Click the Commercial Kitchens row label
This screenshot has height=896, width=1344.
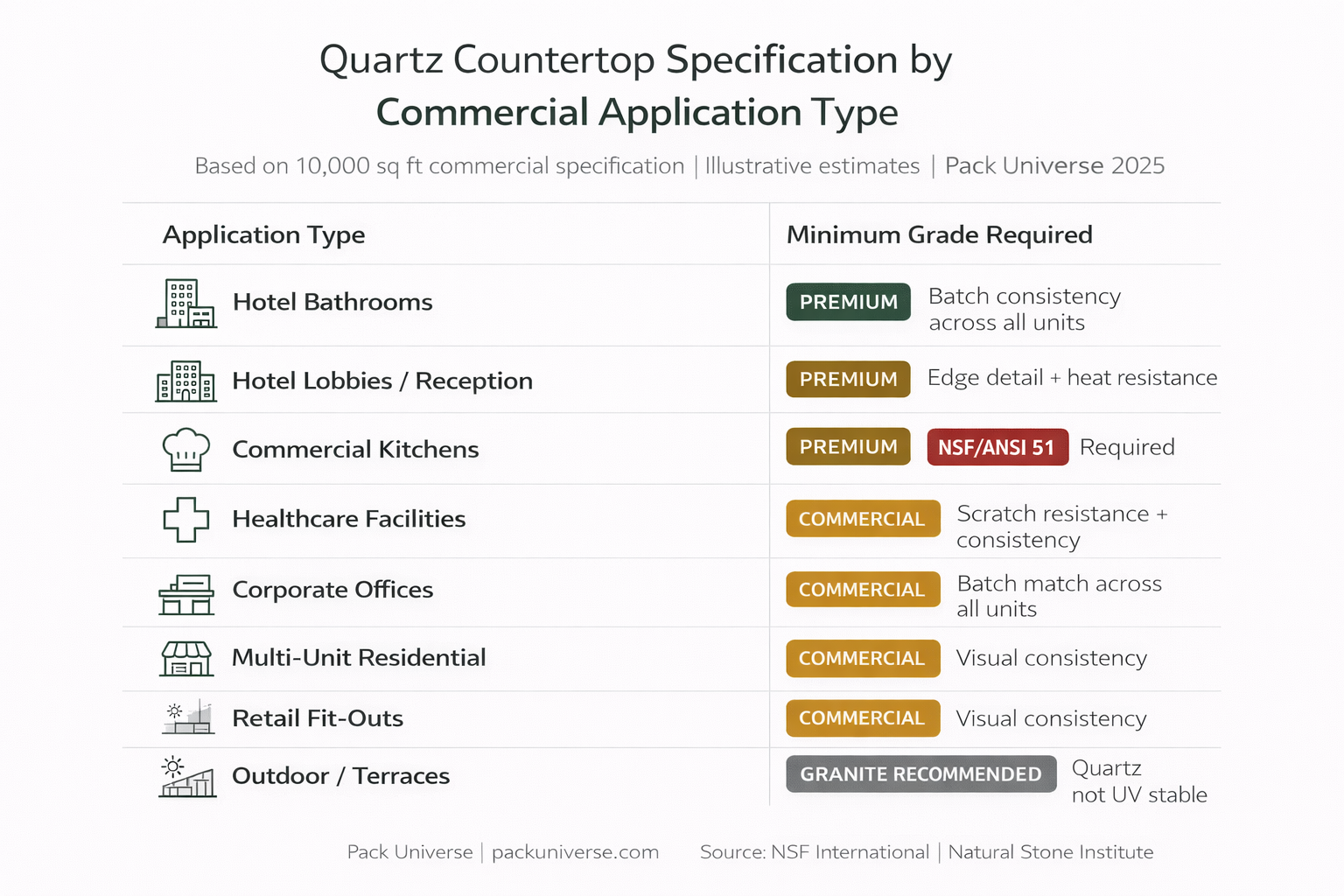[355, 450]
